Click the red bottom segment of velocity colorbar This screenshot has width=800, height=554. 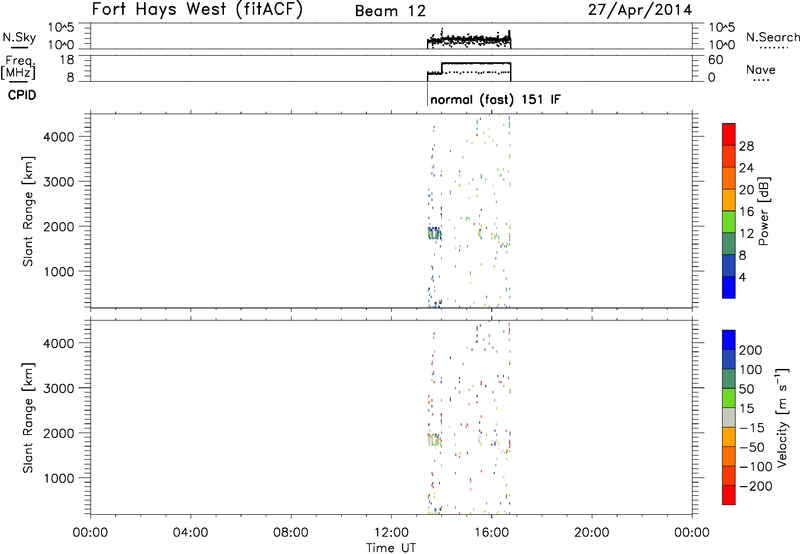click(x=729, y=495)
